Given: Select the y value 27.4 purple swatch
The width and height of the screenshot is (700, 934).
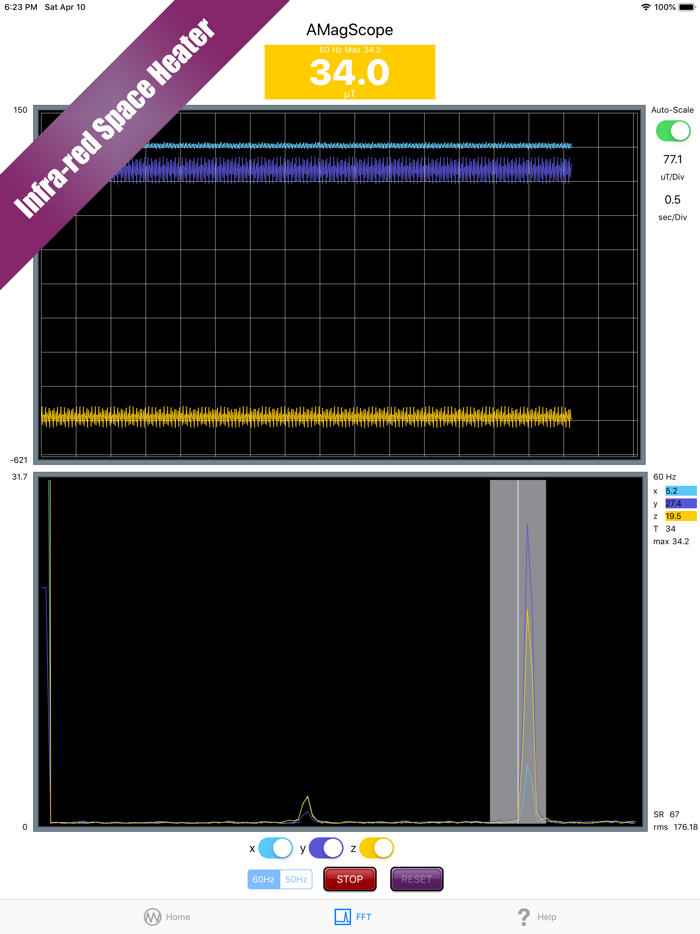Looking at the screenshot, I should tap(681, 503).
